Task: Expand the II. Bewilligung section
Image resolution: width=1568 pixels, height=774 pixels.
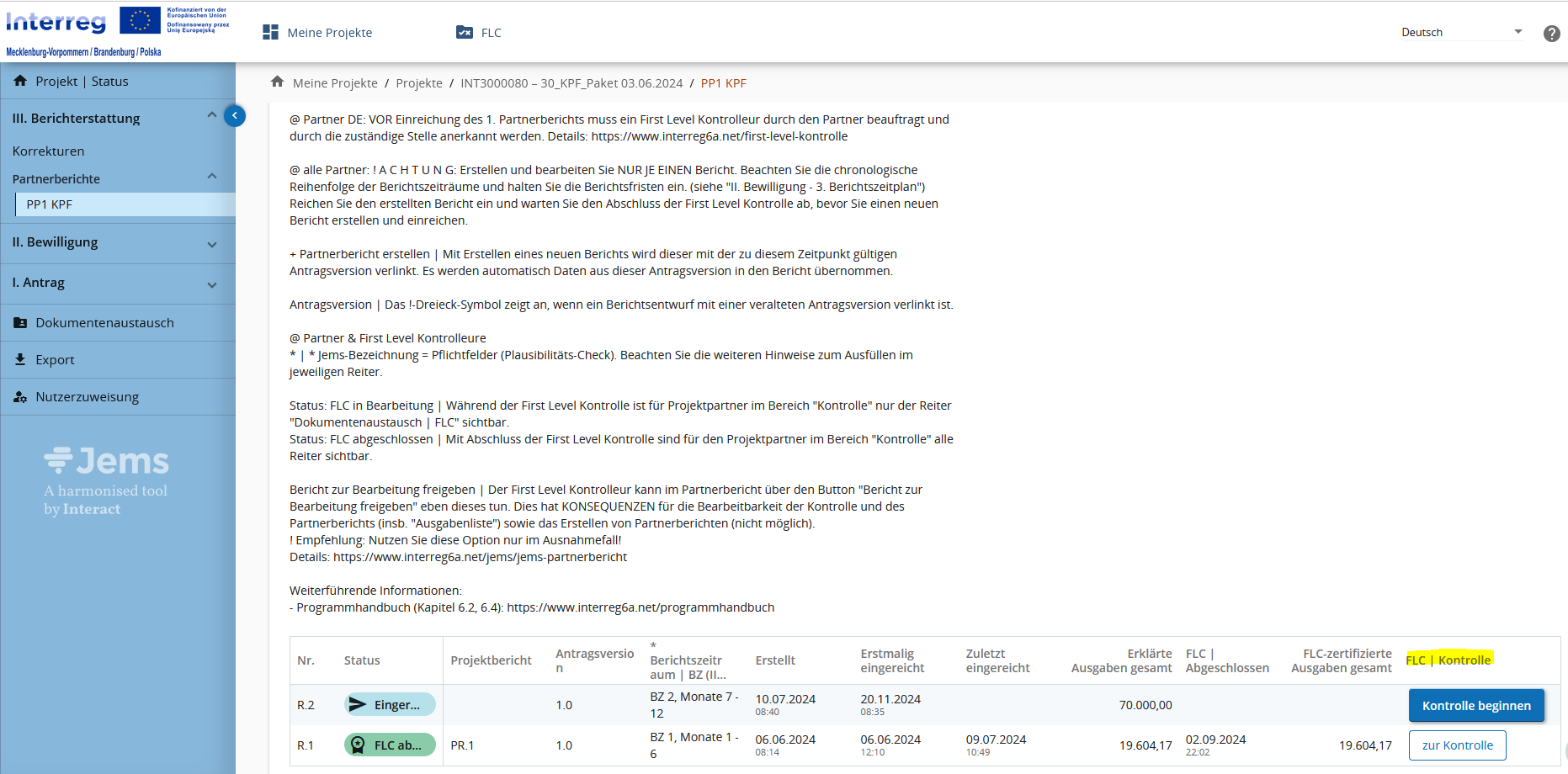Action: pyautogui.click(x=212, y=244)
